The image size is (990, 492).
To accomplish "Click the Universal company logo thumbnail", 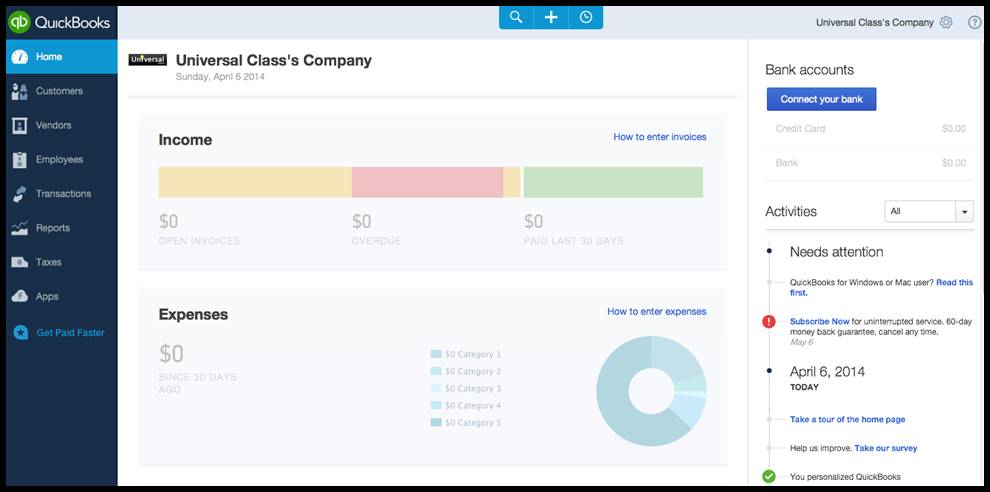I will tap(148, 60).
